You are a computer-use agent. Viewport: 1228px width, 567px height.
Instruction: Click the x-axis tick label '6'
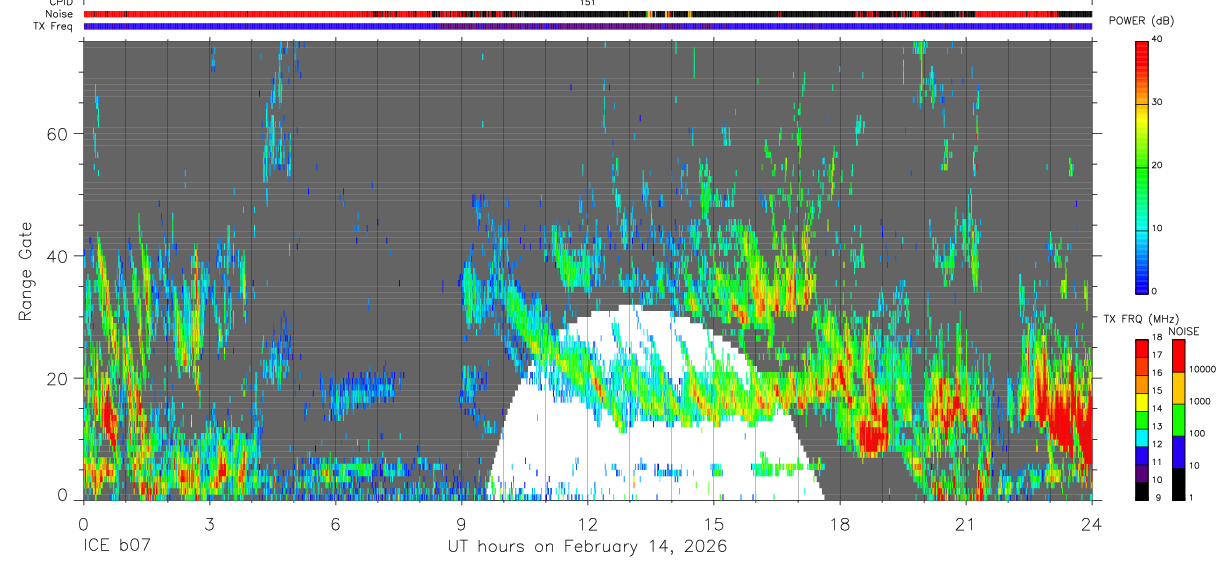(335, 523)
